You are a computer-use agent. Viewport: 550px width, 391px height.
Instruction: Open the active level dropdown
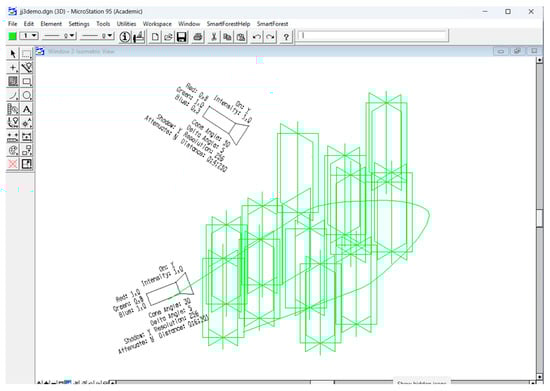(x=29, y=36)
